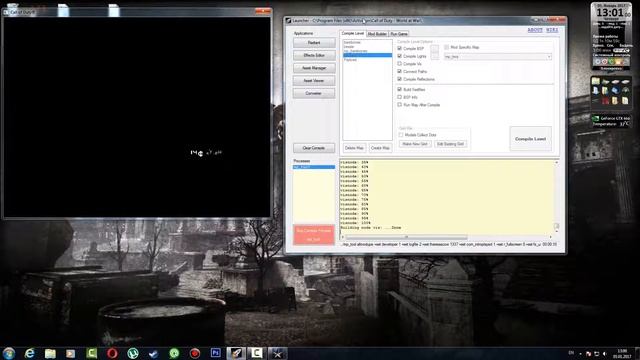This screenshot has height=360, width=640.
Task: Switch to the white C recorder taskbar icon
Action: pos(257,353)
